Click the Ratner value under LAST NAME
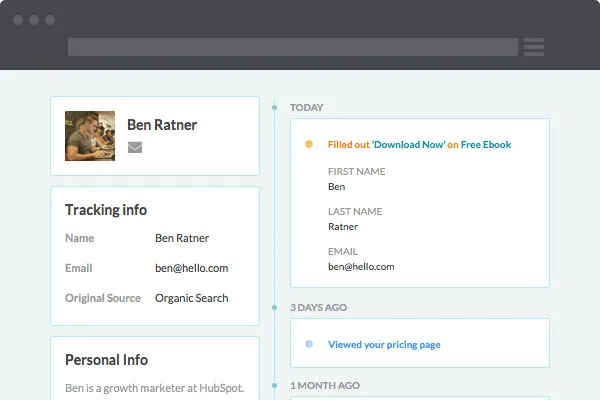Viewport: 600px width, 400px height. [343, 227]
